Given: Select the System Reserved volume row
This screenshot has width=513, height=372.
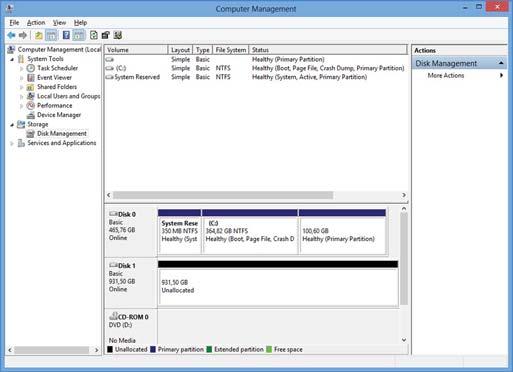Looking at the screenshot, I should [255, 77].
